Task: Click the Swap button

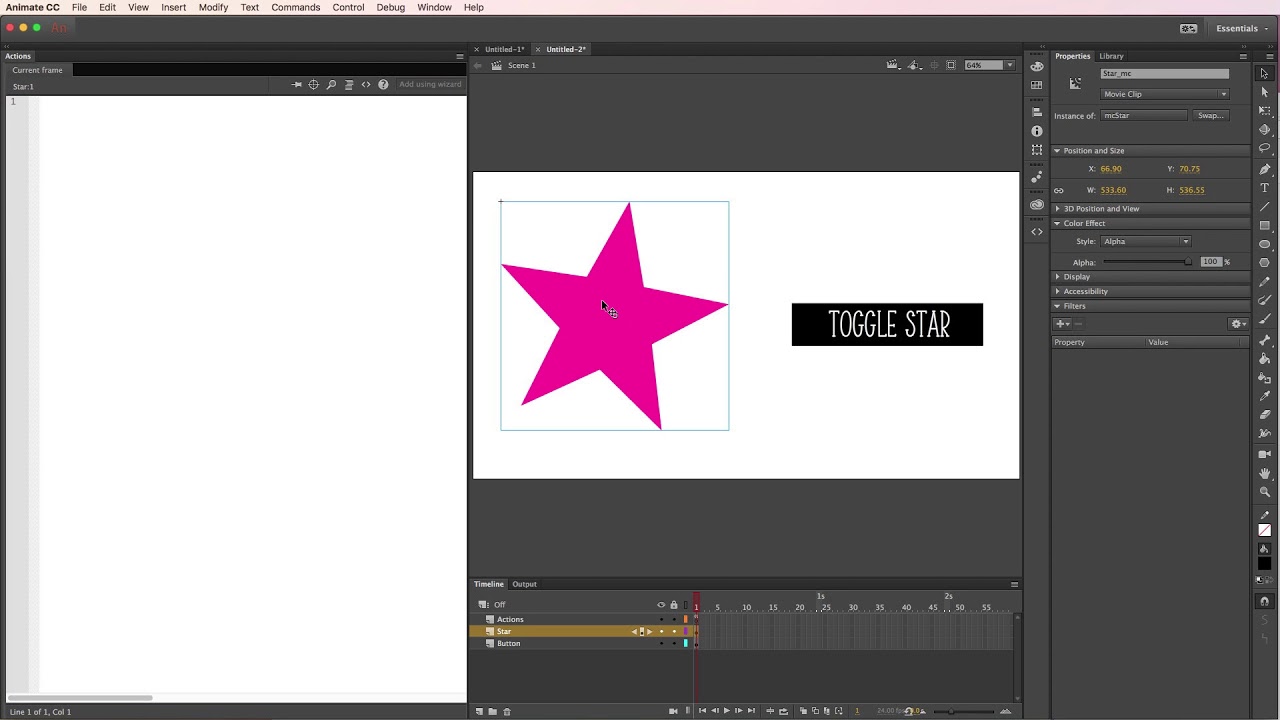Action: [1211, 116]
